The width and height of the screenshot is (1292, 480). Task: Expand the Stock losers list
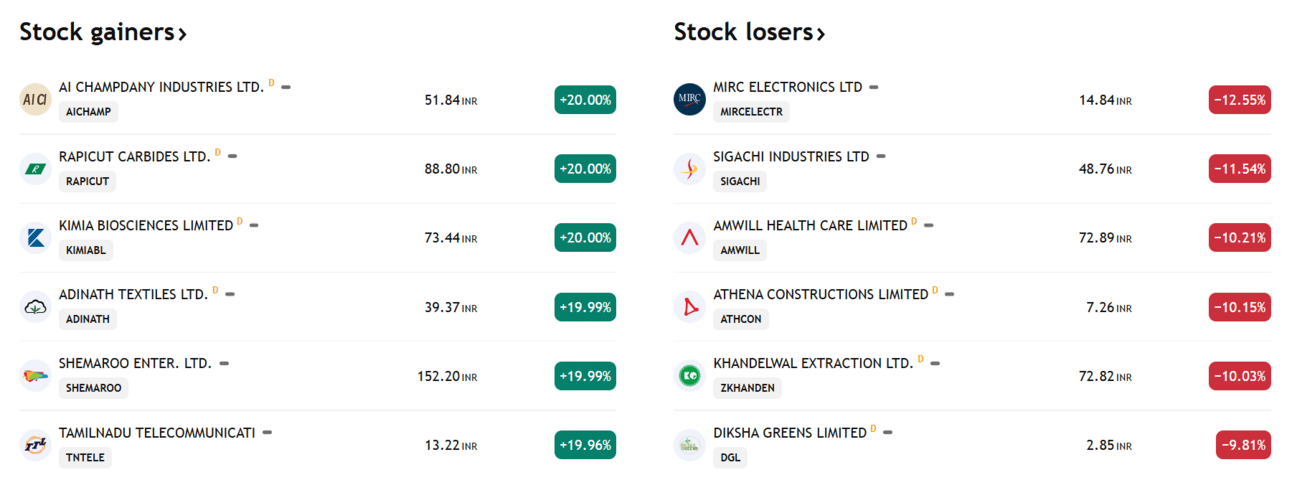click(749, 32)
